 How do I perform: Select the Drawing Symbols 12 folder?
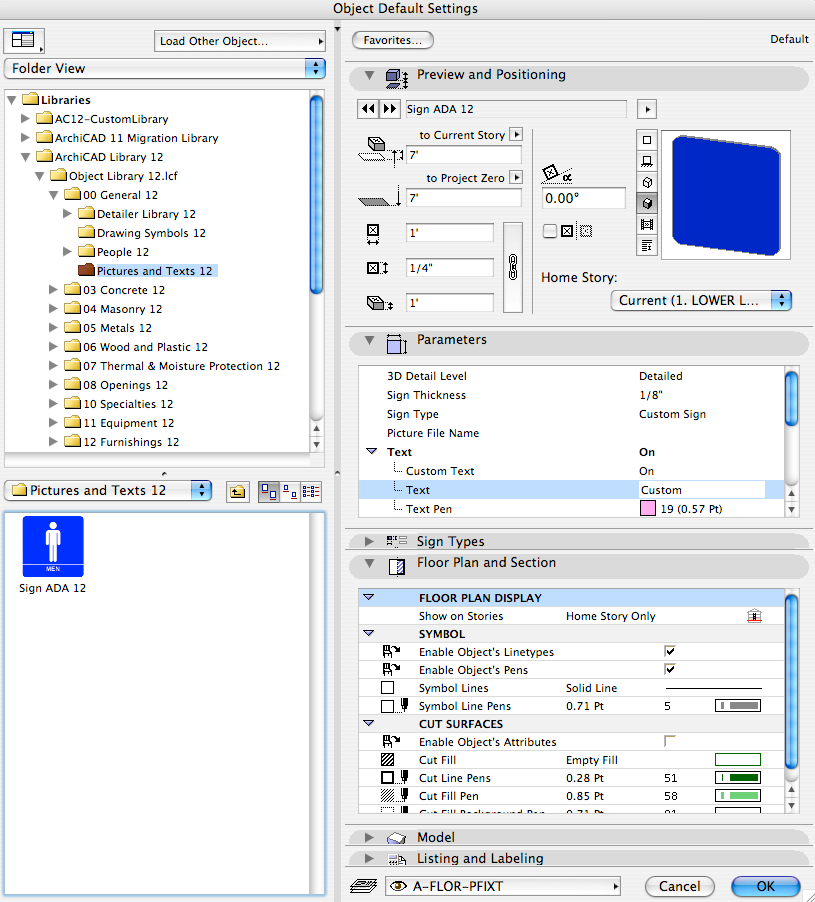[x=141, y=233]
